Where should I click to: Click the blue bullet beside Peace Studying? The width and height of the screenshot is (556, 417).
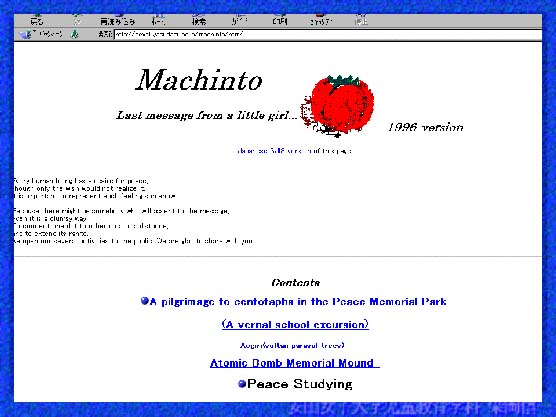(x=242, y=384)
